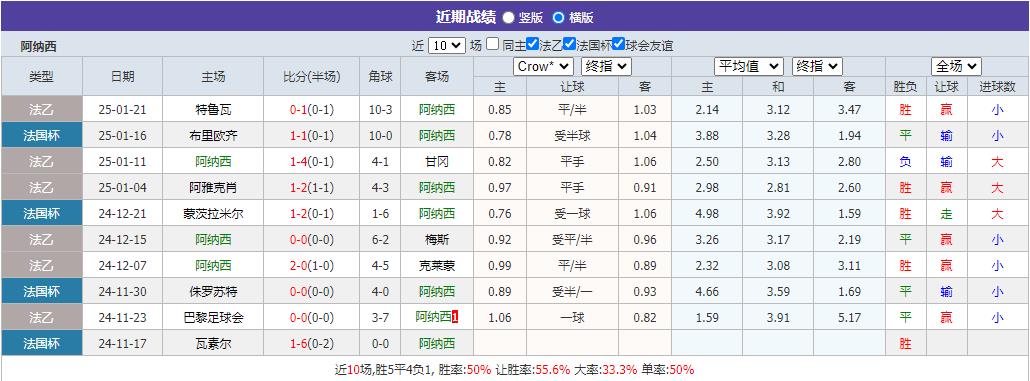This screenshot has height=381, width=1030.
Task: Click the red card marker beside 阿纳西
Action: coord(455,317)
